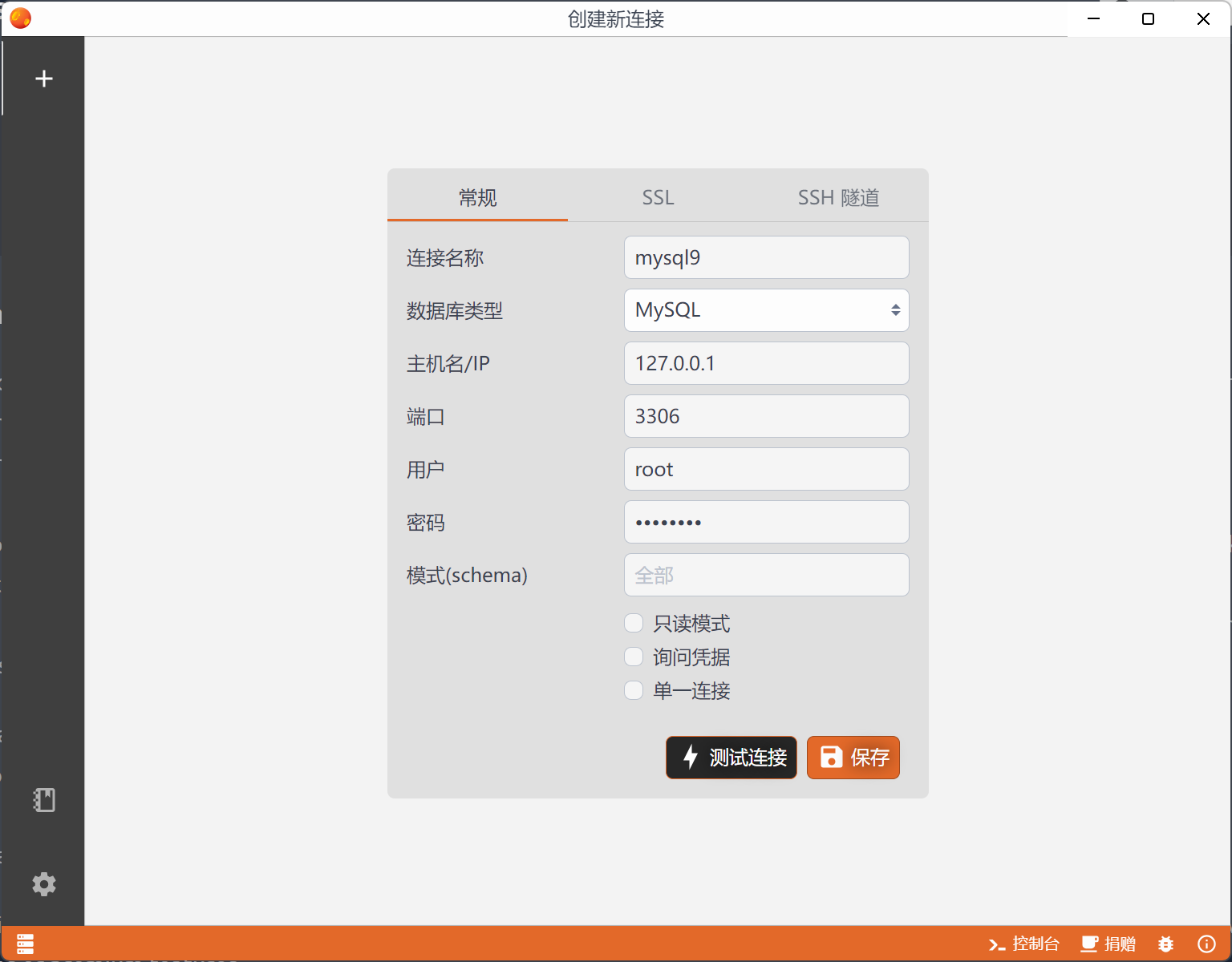Switch to the SSL tab
This screenshot has height=962, width=1232.
(x=658, y=197)
